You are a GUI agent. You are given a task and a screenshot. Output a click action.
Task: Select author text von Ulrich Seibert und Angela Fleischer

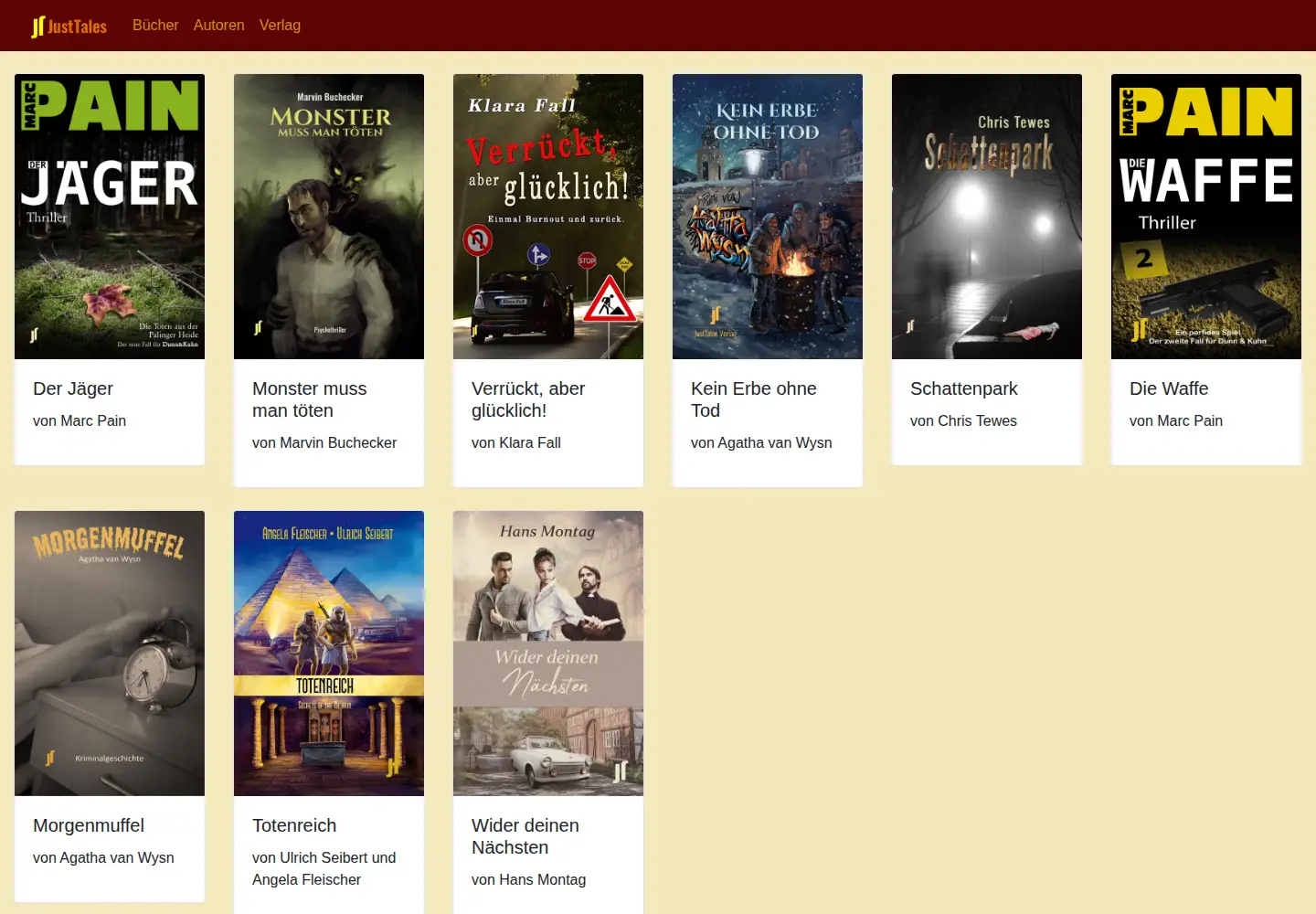click(324, 868)
